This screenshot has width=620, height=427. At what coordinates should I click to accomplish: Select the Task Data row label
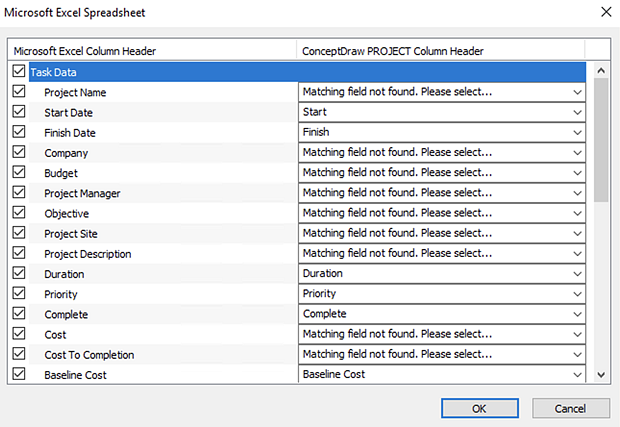pyautogui.click(x=53, y=72)
